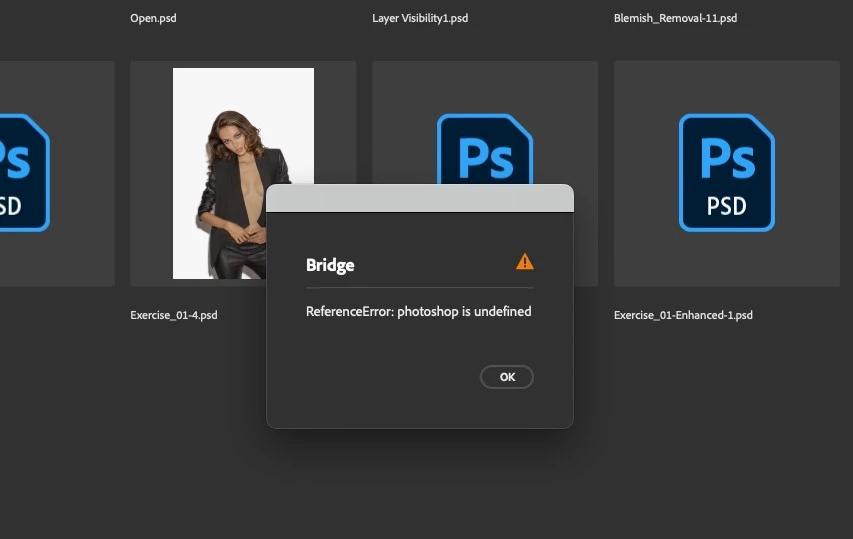
Task: Click OK in the Bridge error dialog
Action: [x=506, y=377]
